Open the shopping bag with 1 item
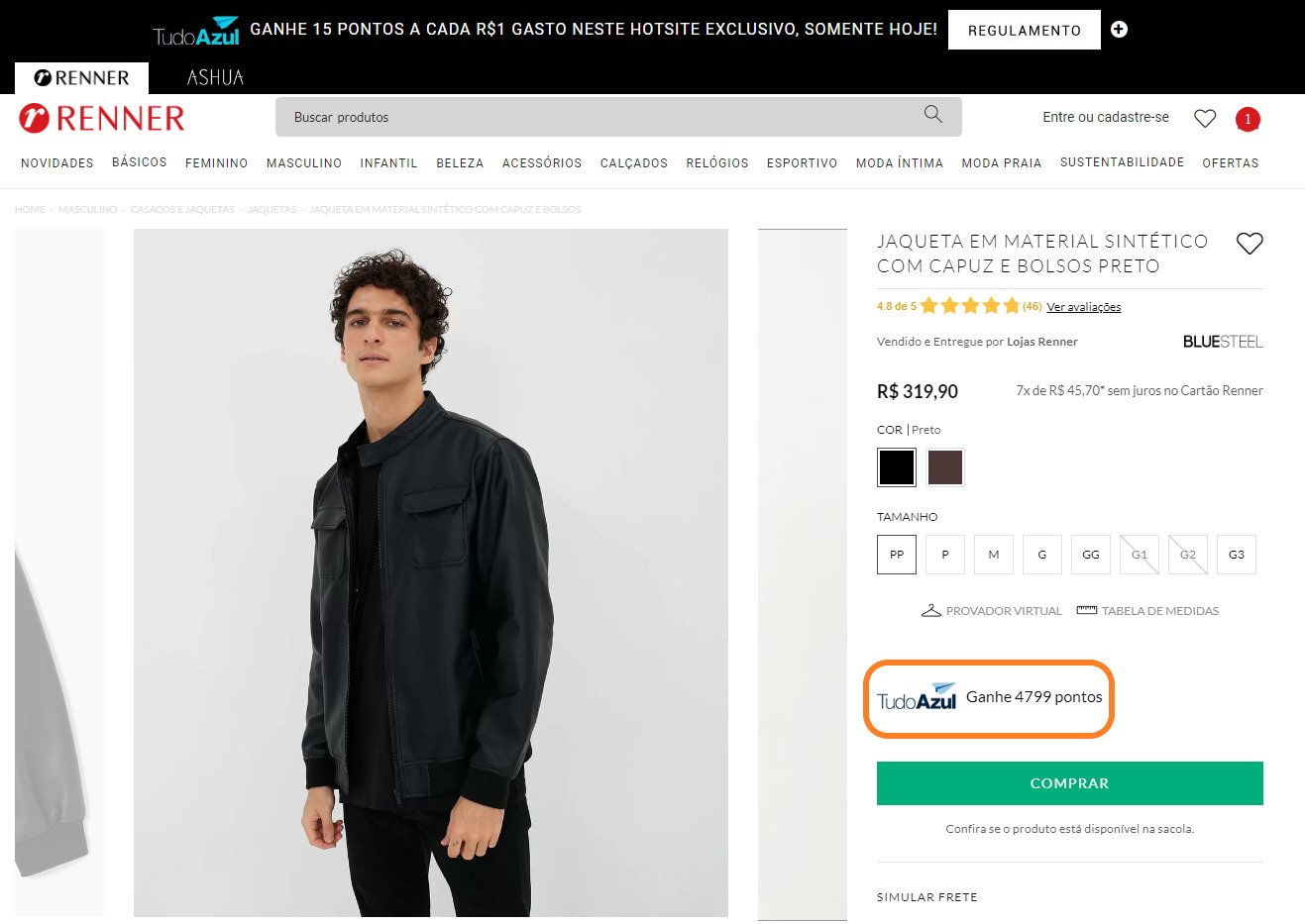 tap(1248, 120)
